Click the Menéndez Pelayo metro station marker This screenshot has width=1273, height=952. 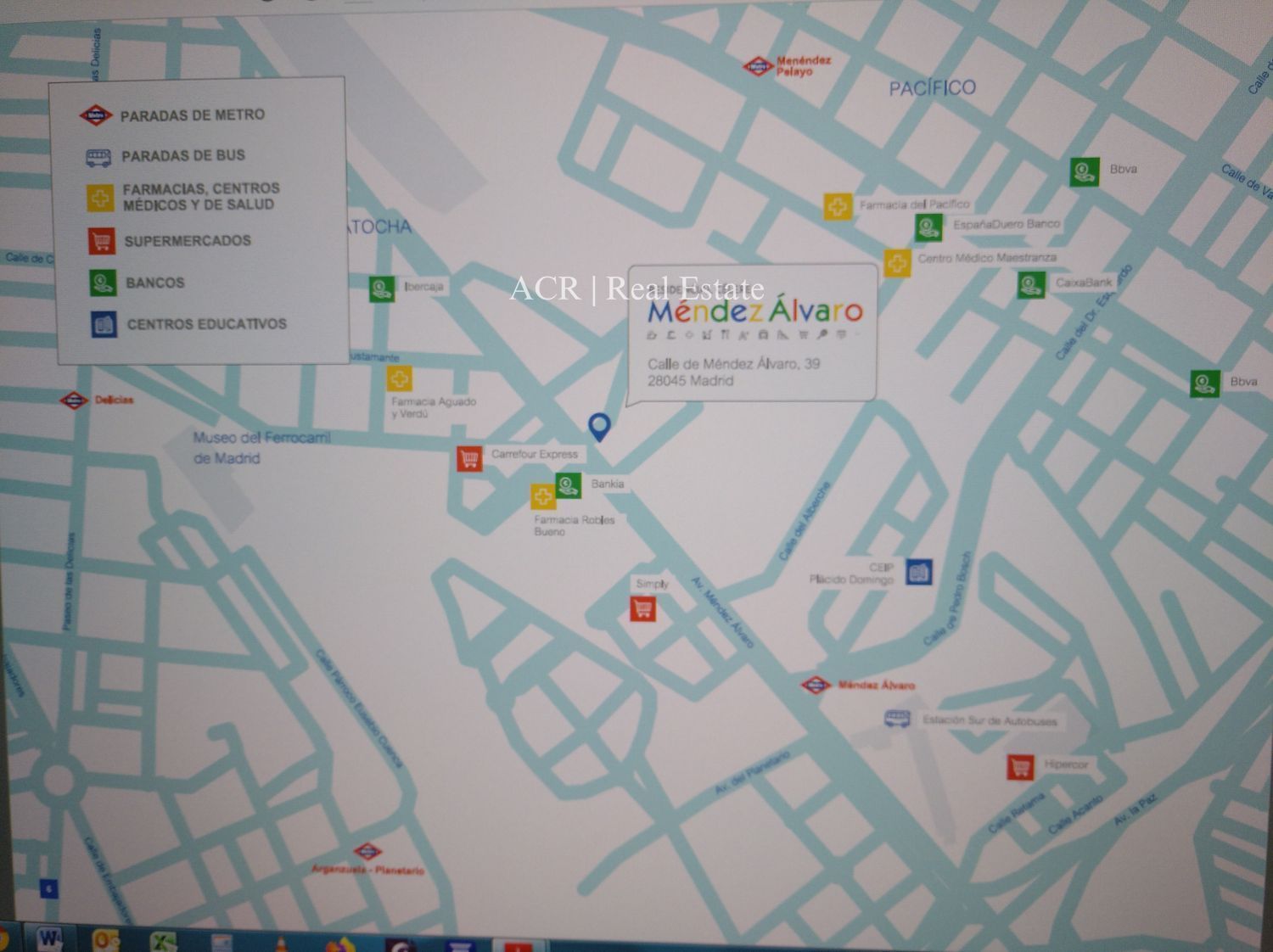[x=758, y=66]
